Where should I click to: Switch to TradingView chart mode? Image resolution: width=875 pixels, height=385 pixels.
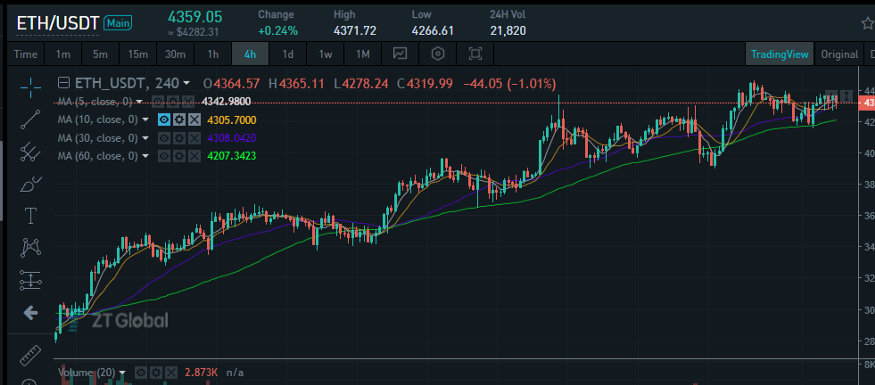coord(779,54)
